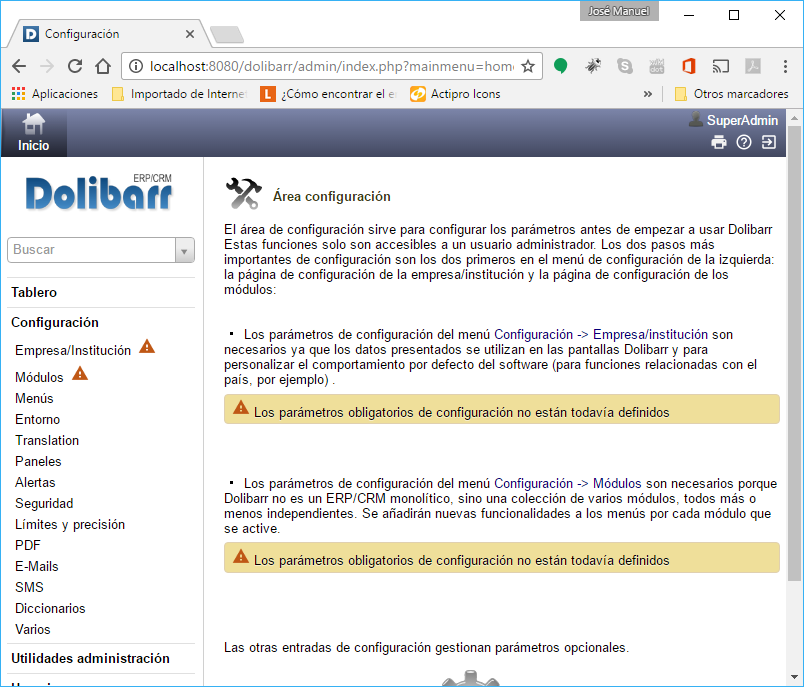Open the Otros marcadores bookmarks folder
The image size is (804, 687).
click(731, 94)
